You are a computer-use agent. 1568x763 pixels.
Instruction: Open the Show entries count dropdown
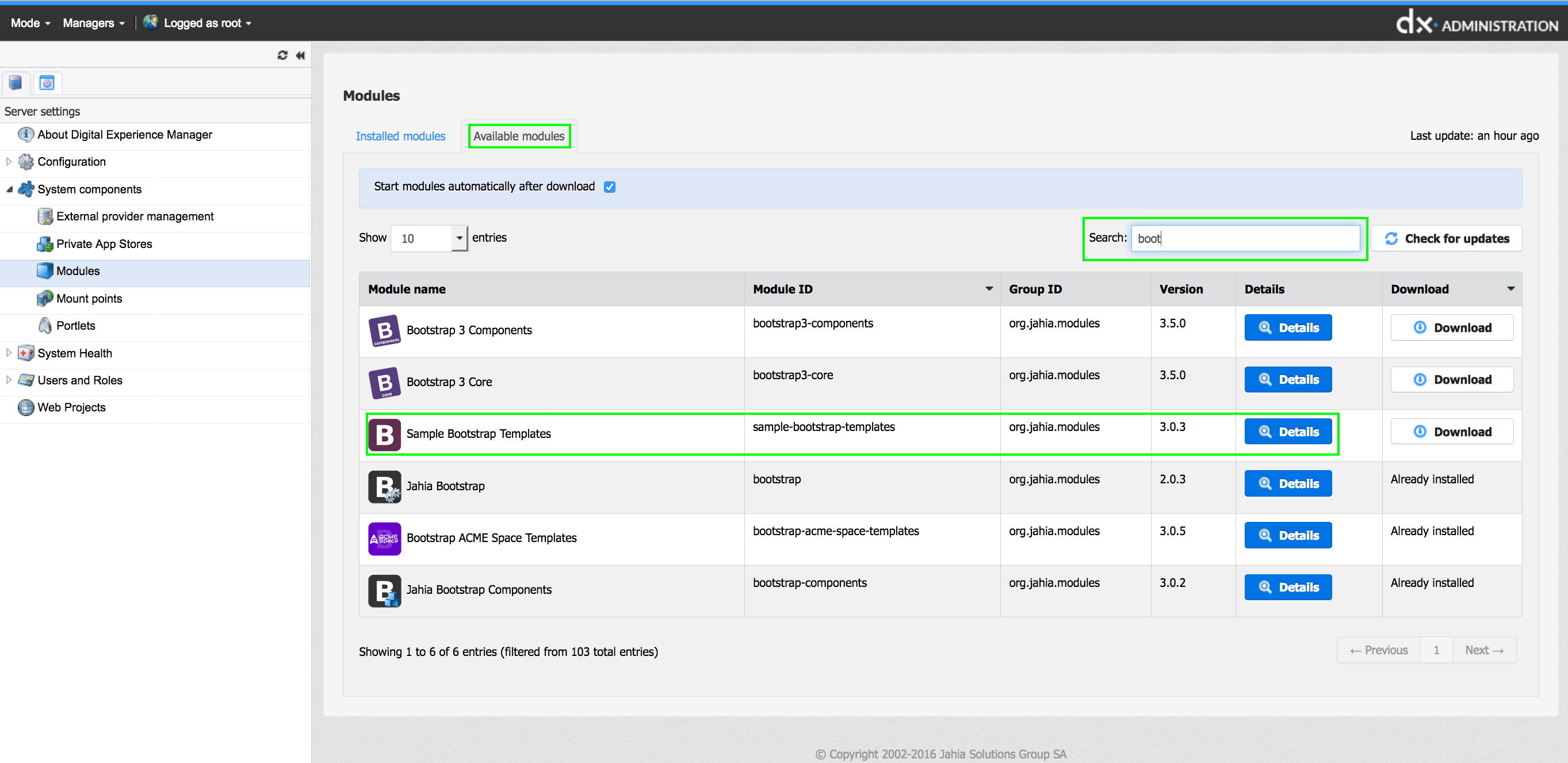tap(429, 238)
